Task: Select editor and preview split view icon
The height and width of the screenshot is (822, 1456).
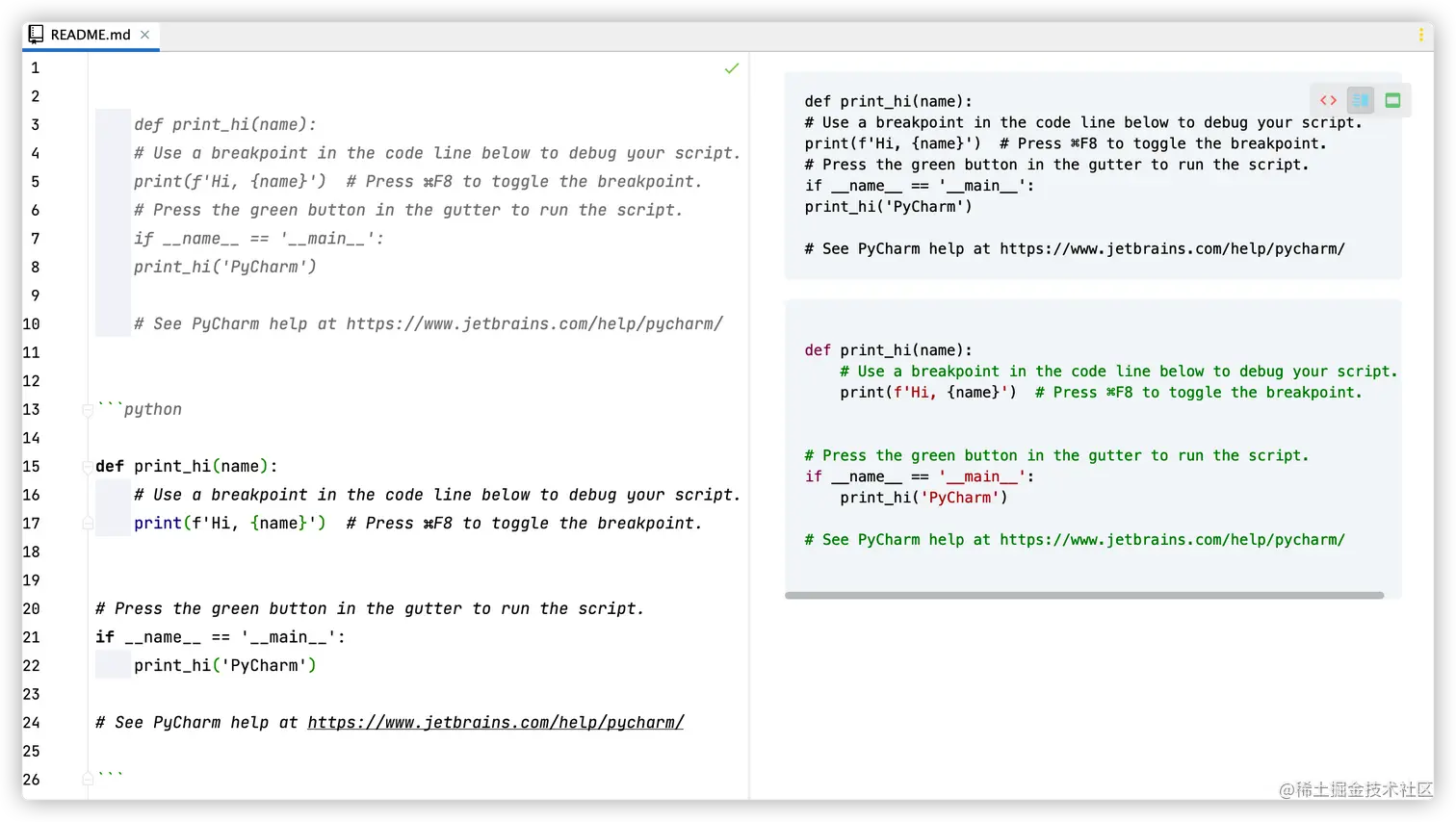Action: [1361, 100]
